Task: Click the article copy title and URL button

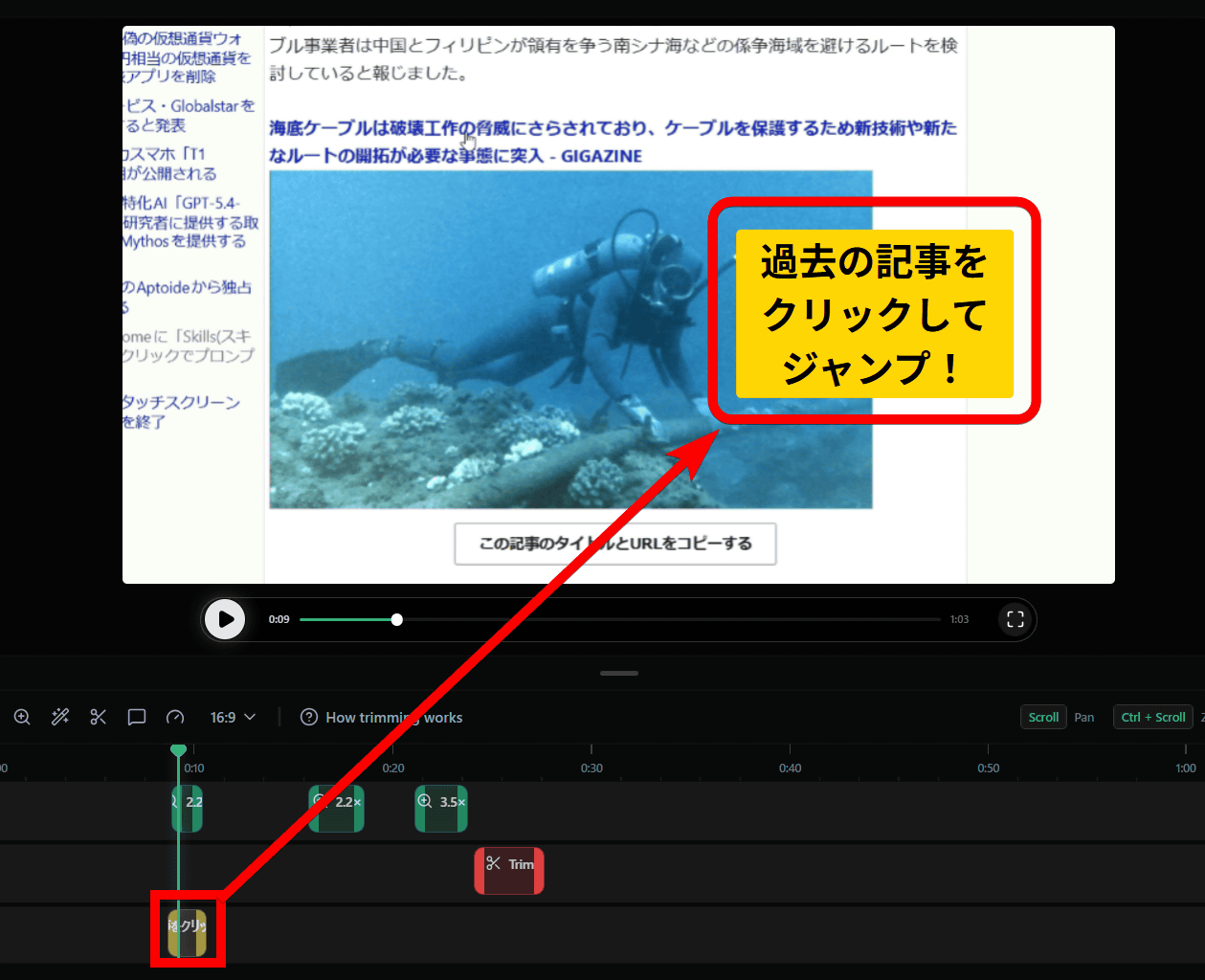Action: (x=614, y=544)
